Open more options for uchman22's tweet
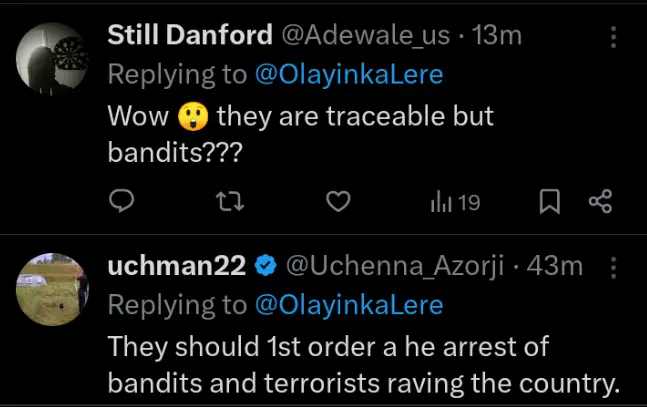Screen dimensions: 647x407 point(613,267)
